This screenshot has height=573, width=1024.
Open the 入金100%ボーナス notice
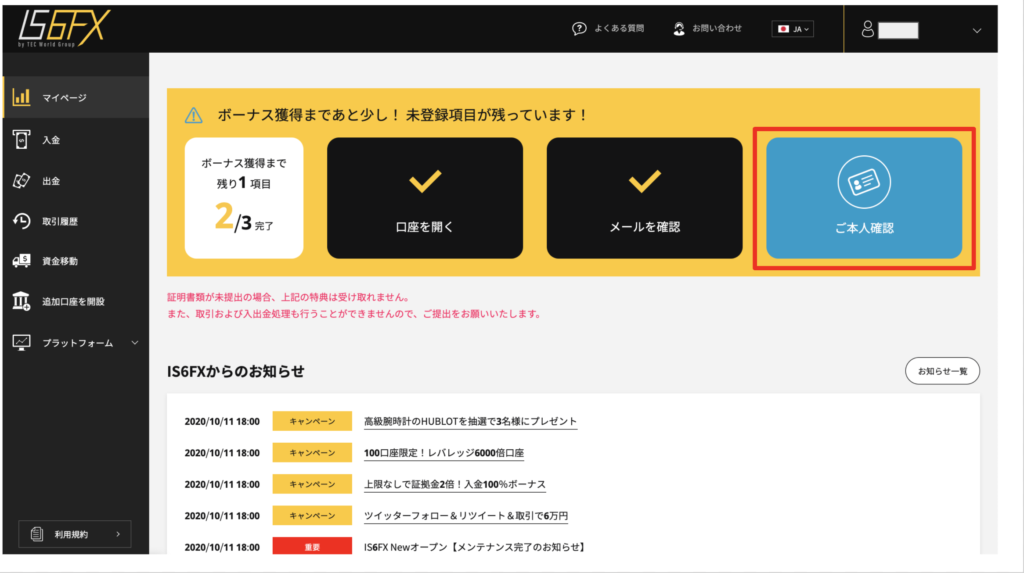455,484
